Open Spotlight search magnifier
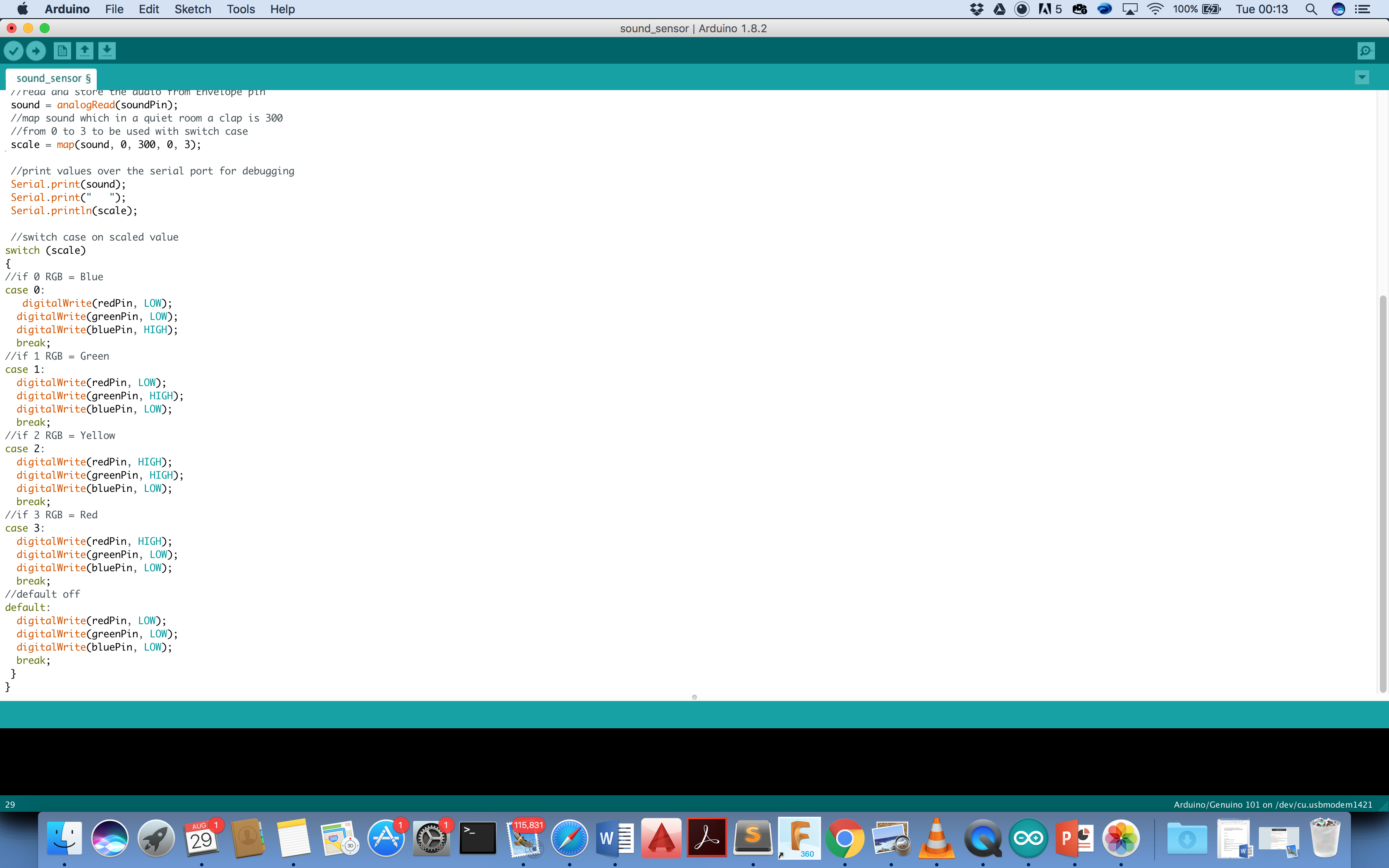The width and height of the screenshot is (1389, 868). pyautogui.click(x=1311, y=9)
